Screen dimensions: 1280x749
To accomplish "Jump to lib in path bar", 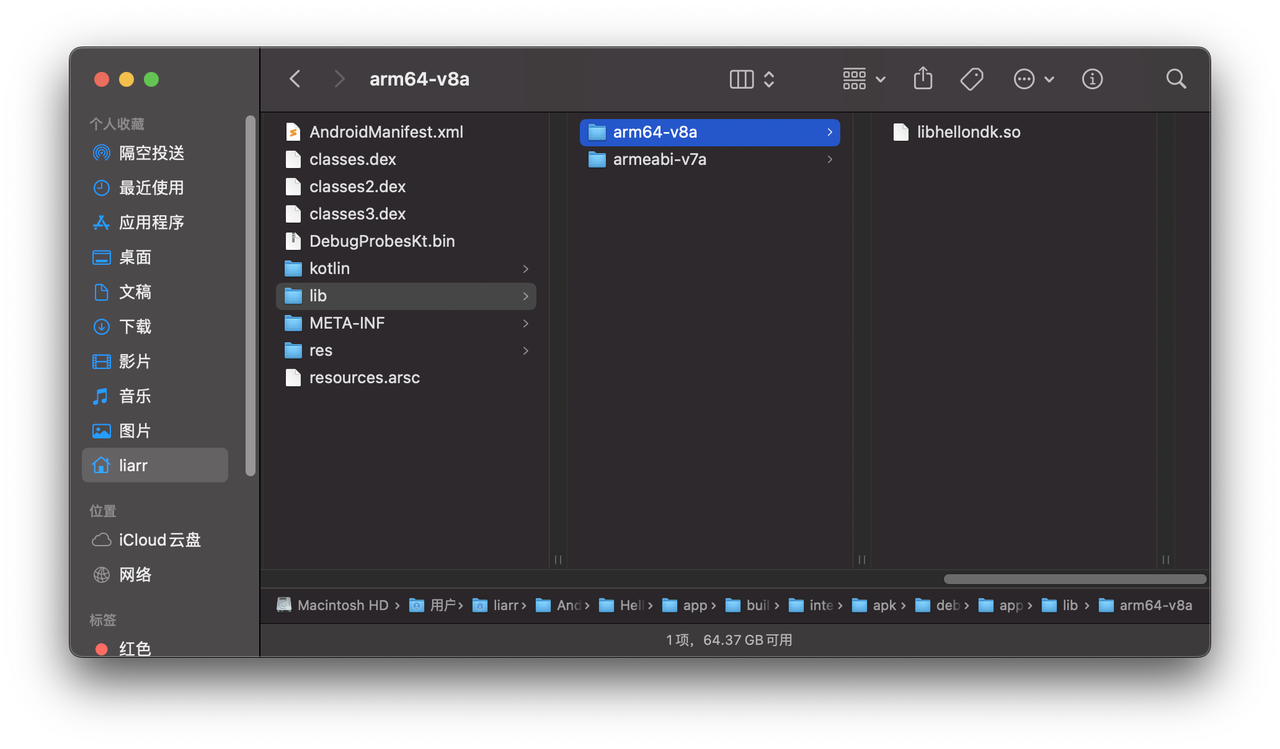I will click(x=1060, y=605).
